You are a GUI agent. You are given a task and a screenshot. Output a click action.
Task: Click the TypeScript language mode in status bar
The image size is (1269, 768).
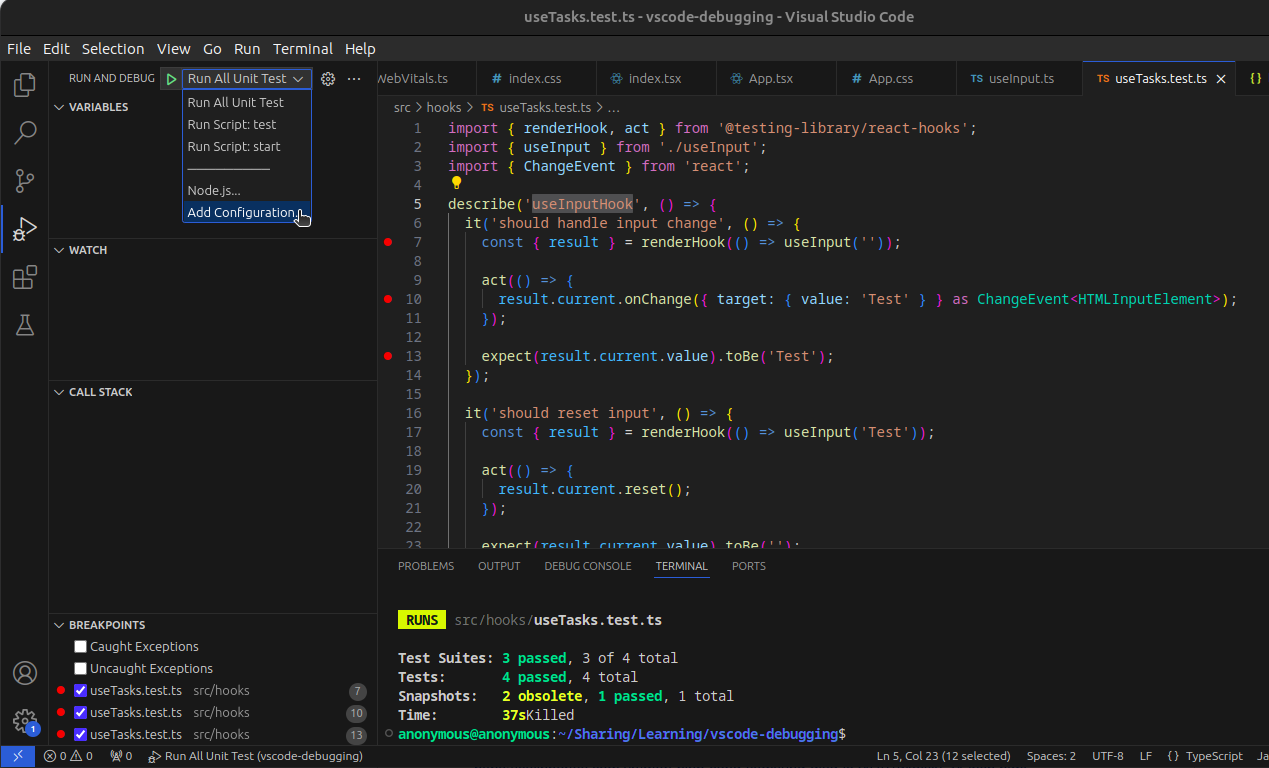(1212, 756)
